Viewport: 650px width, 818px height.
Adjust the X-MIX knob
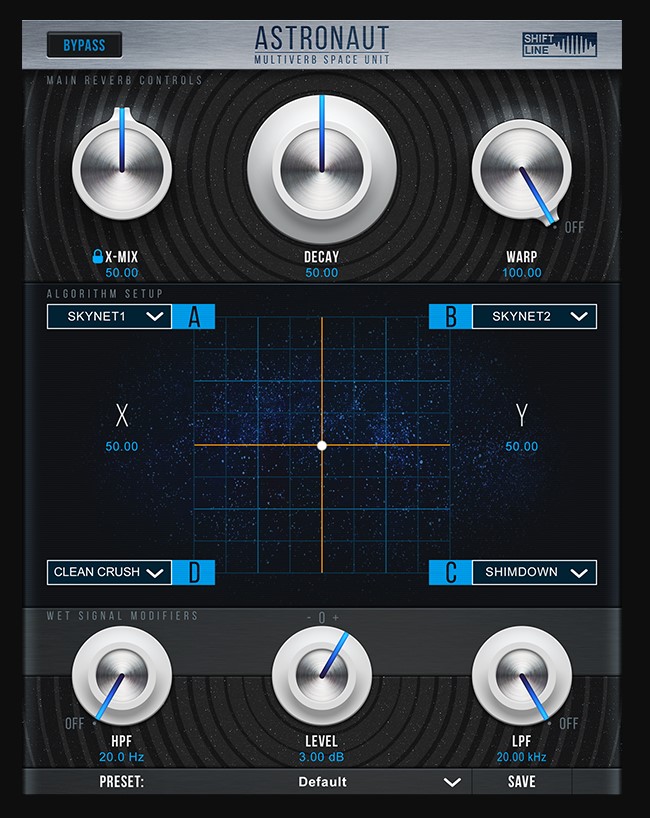[122, 168]
